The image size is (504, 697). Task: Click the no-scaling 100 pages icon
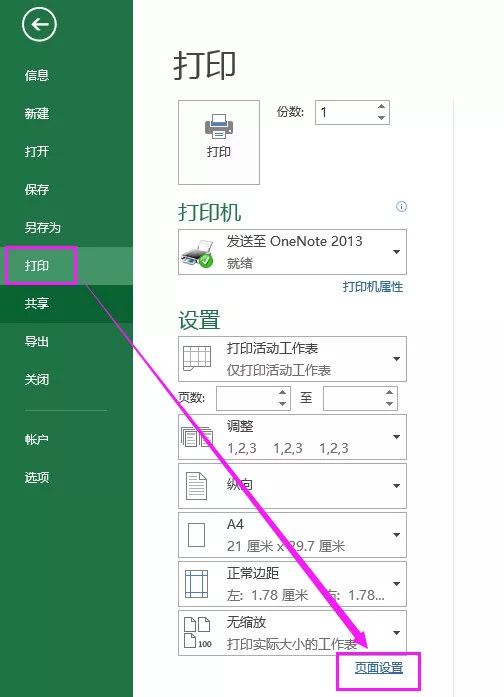[x=197, y=633]
